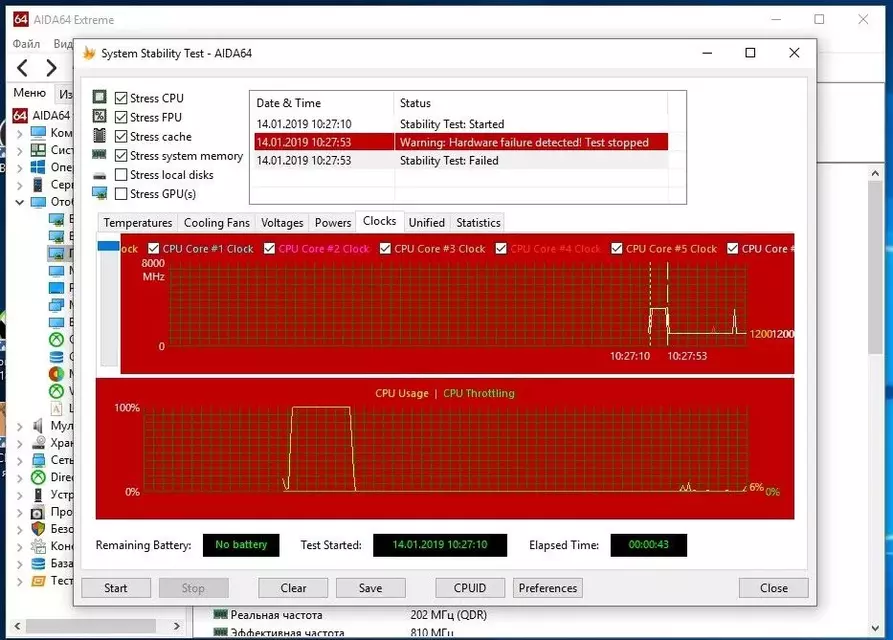This screenshot has width=893, height=640.
Task: Select the AIDA64 root icon in the tree
Action: [x=20, y=116]
